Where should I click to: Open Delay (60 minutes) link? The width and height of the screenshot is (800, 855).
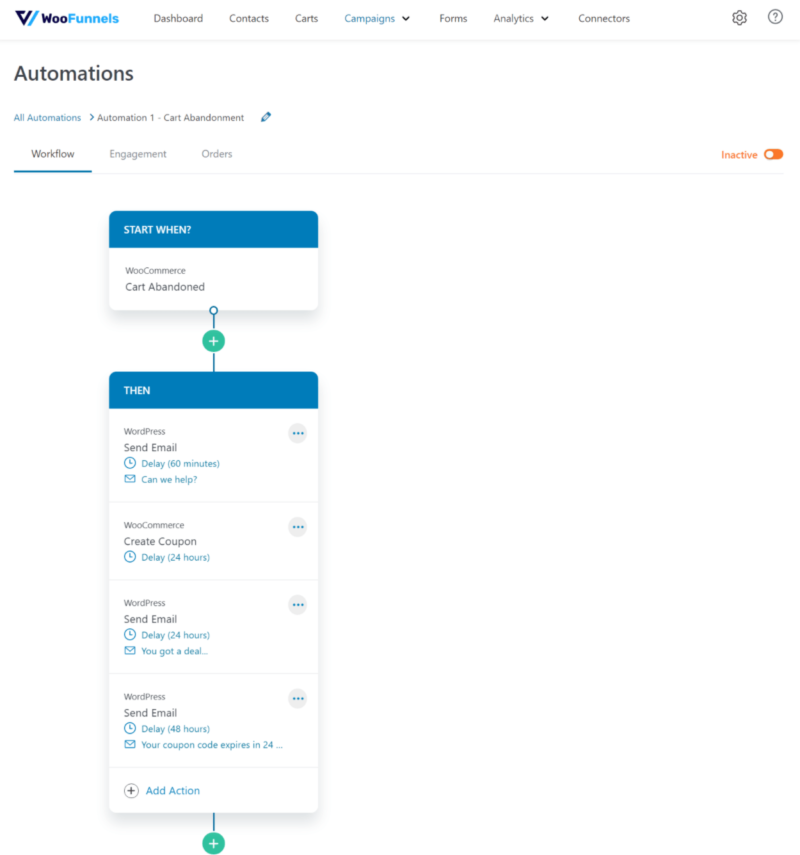coord(181,463)
